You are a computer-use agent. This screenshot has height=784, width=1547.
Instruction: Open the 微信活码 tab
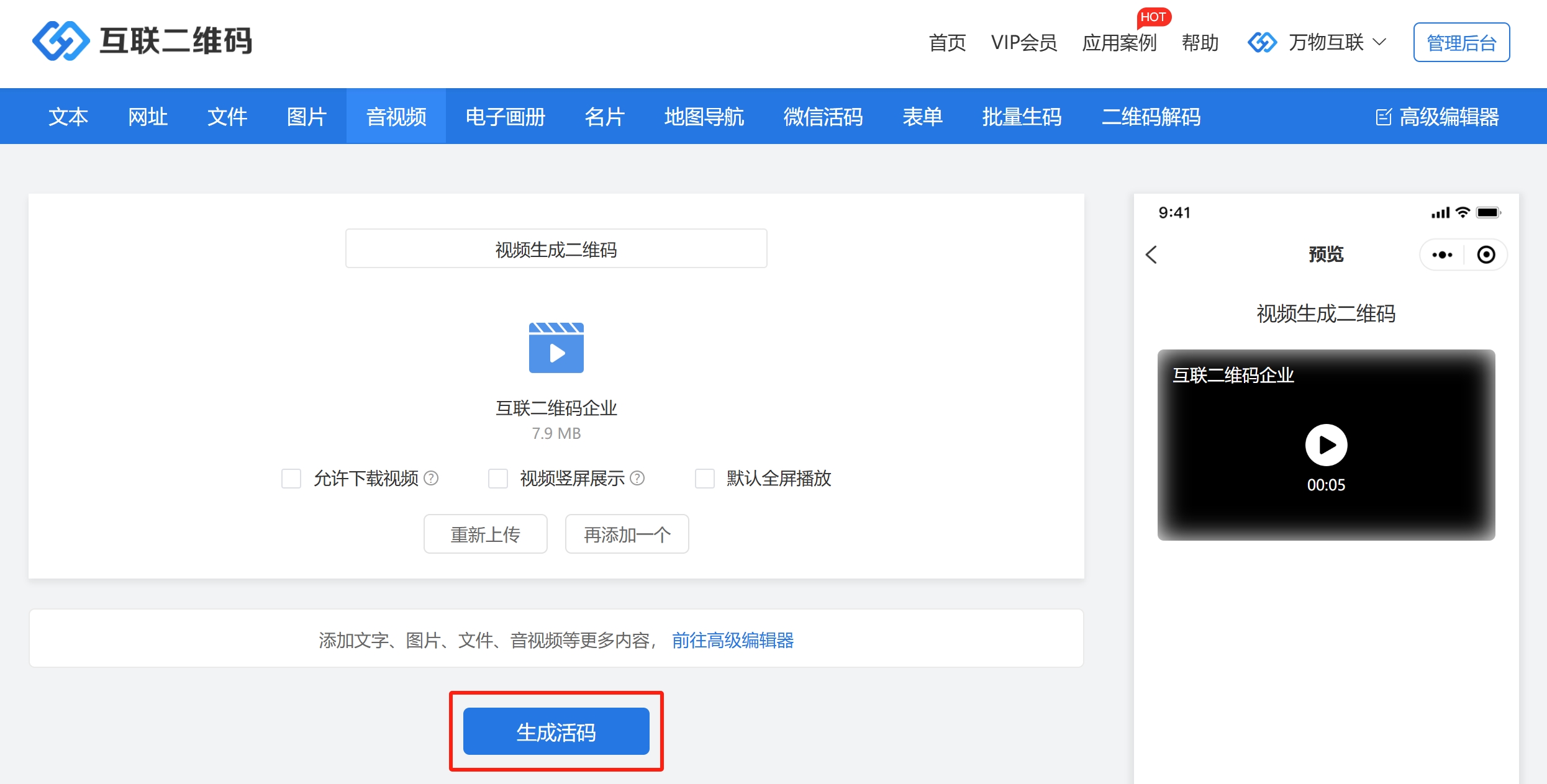point(823,117)
